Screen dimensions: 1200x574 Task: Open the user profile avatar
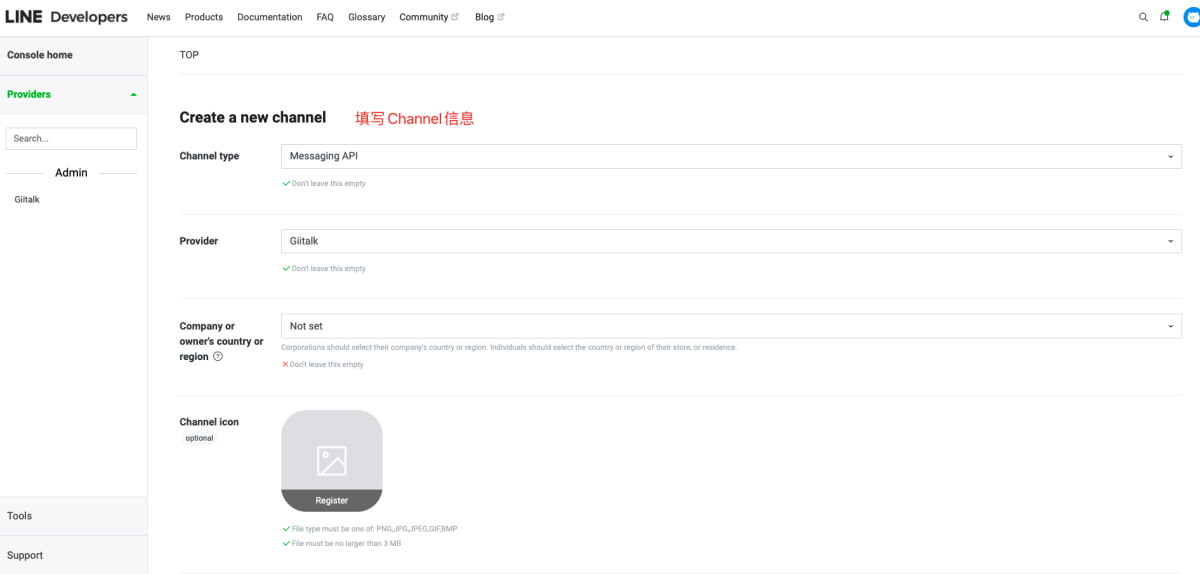[x=1191, y=17]
